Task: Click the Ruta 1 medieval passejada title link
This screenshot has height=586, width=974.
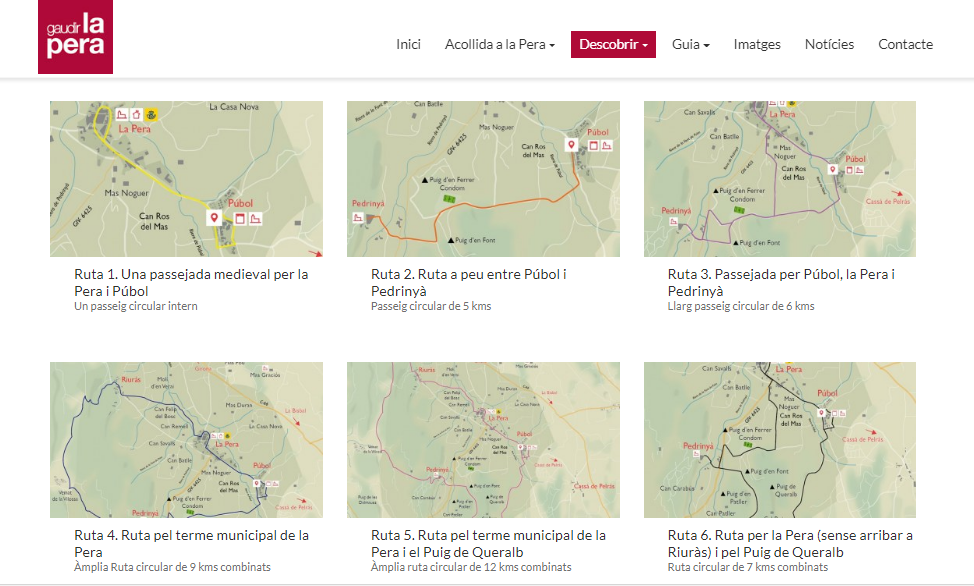Action: (190, 282)
